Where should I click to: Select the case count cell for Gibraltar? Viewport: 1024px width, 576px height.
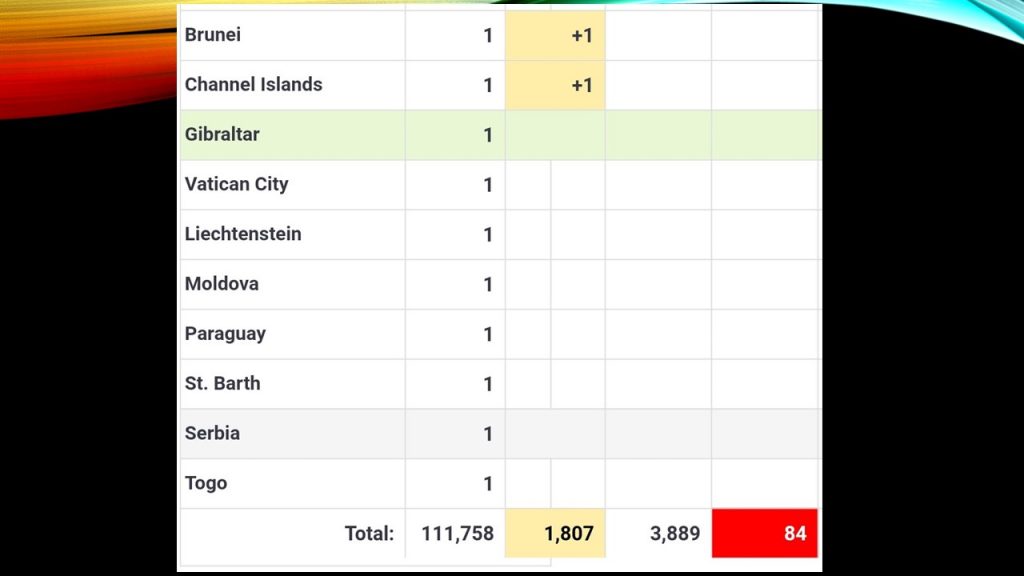487,136
